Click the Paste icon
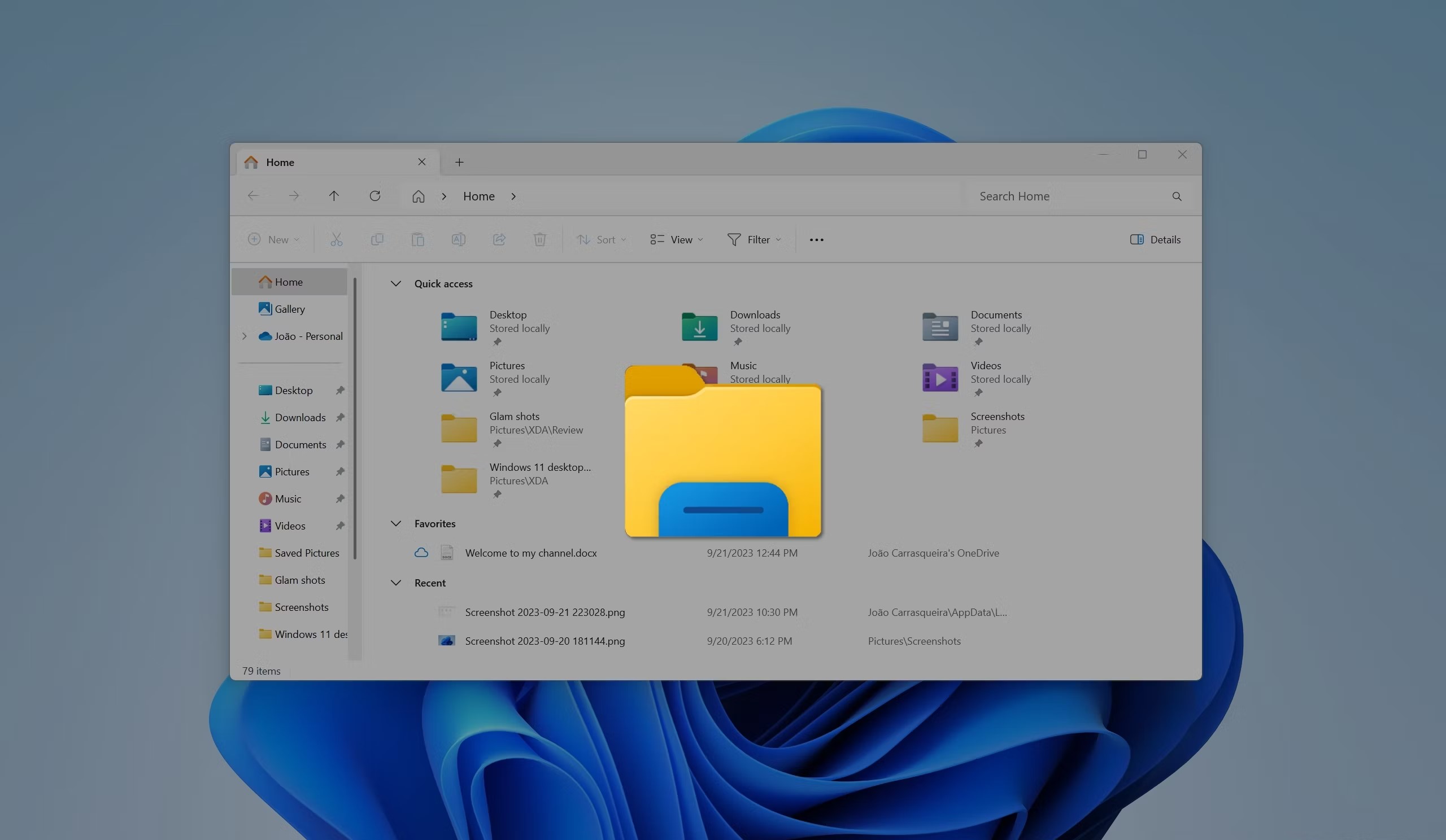This screenshot has width=1446, height=840. click(418, 239)
